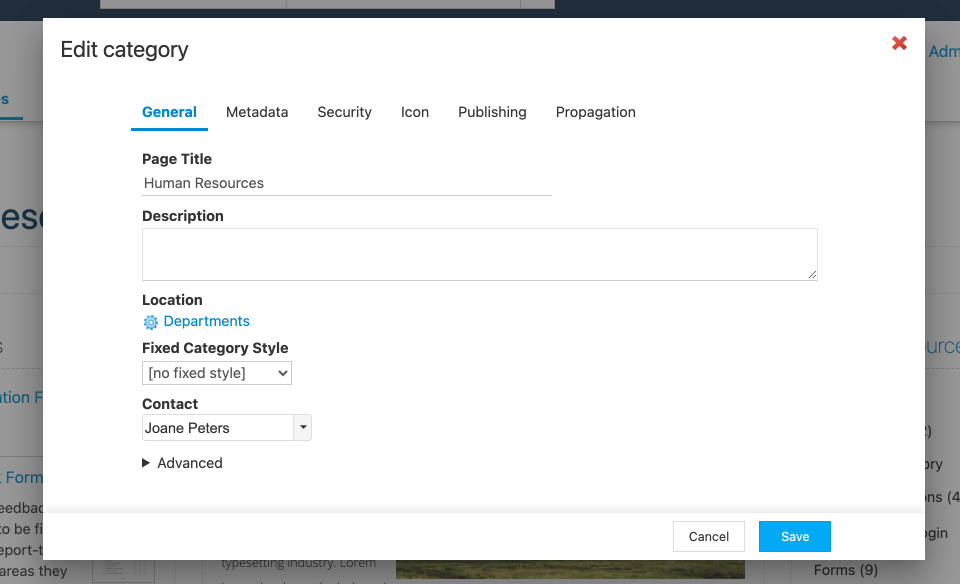The image size is (960, 584).
Task: Select the Propagation tab
Action: [x=596, y=112]
